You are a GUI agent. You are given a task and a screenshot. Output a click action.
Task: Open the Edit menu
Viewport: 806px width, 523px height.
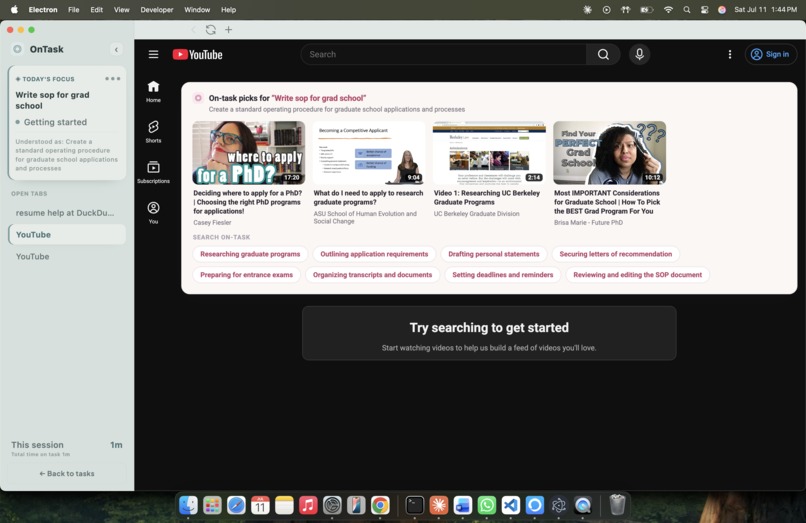click(x=97, y=10)
